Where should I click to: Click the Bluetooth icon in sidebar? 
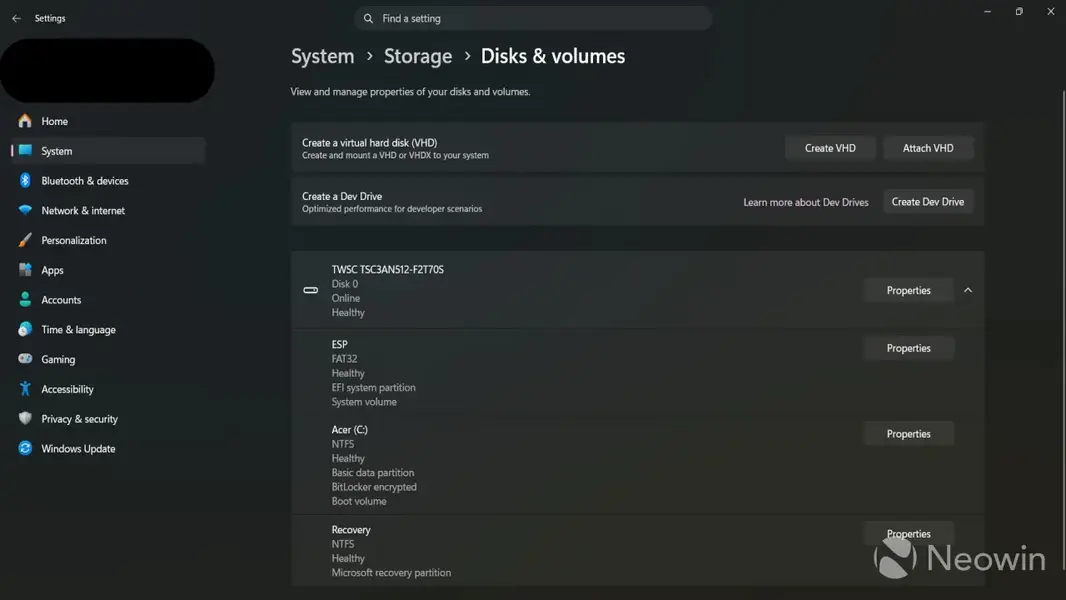25,180
